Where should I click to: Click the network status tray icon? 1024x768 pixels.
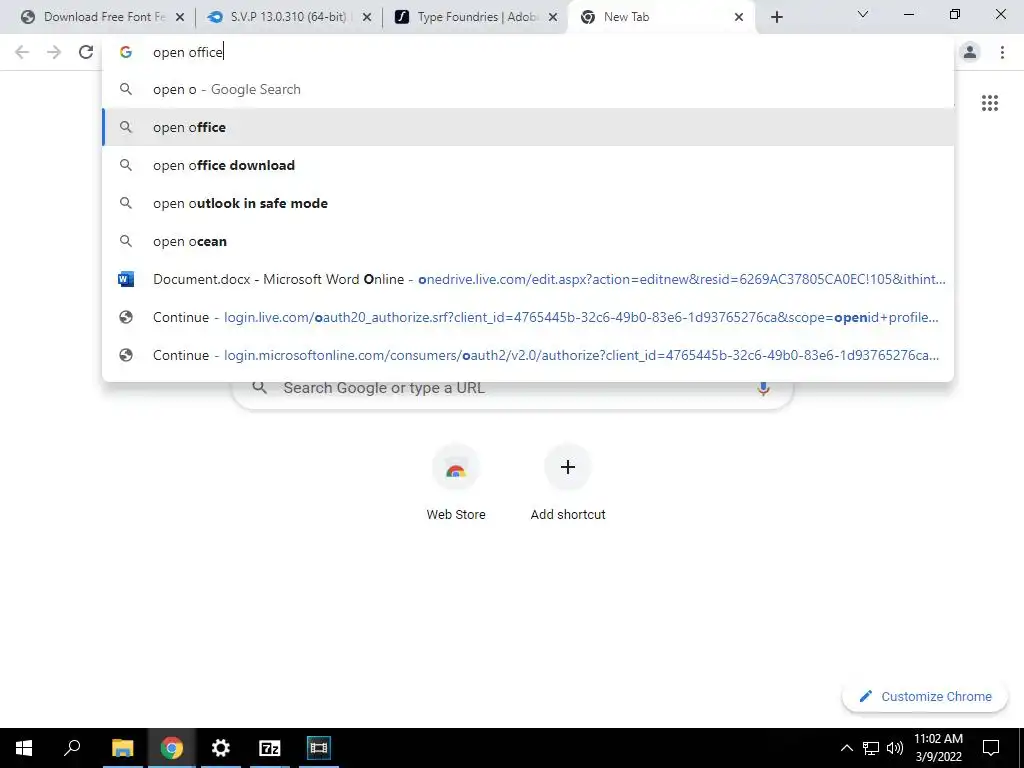[x=871, y=748]
